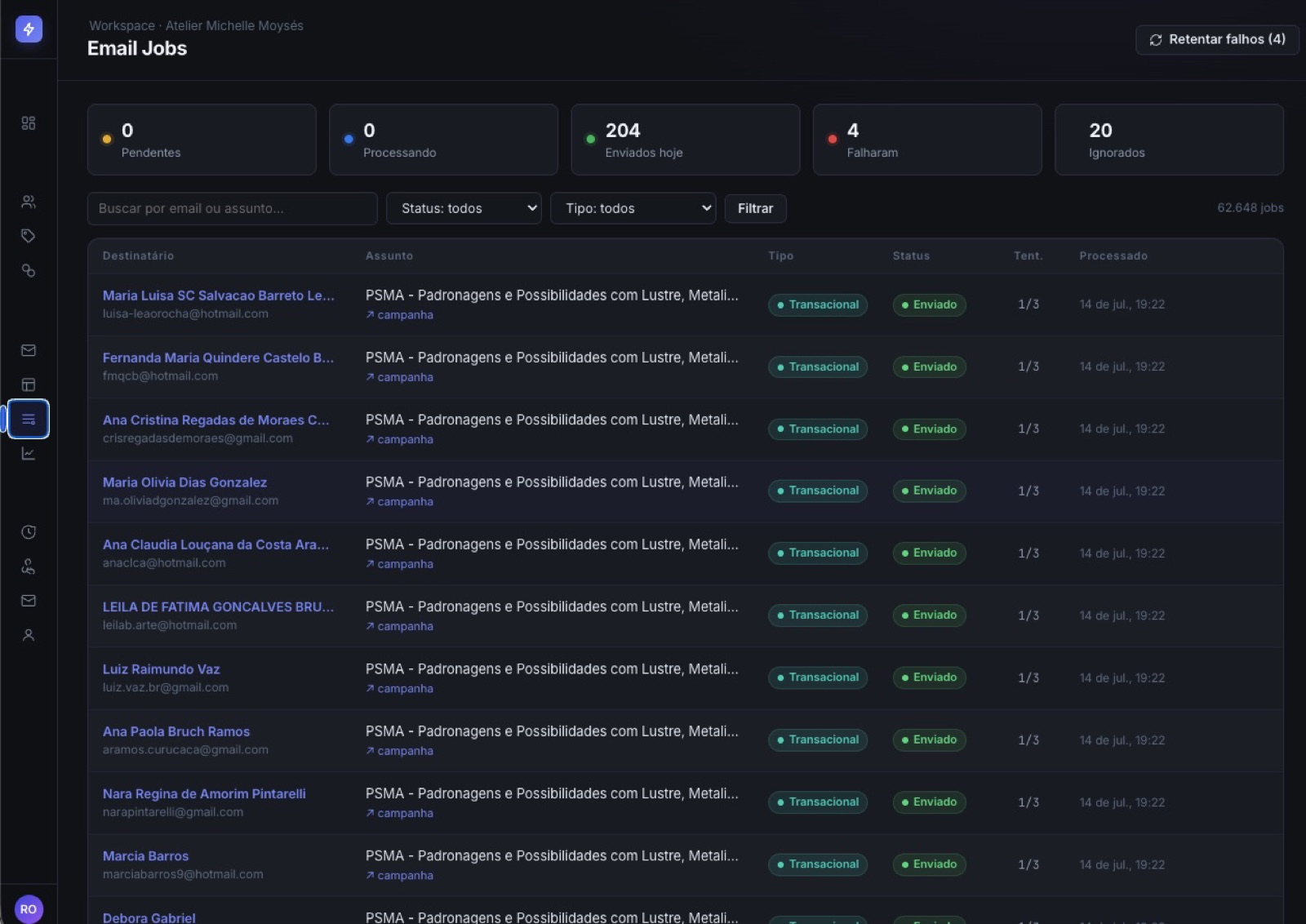This screenshot has width=1306, height=924.
Task: Open the link chain icon in sidebar
Action: click(x=29, y=270)
